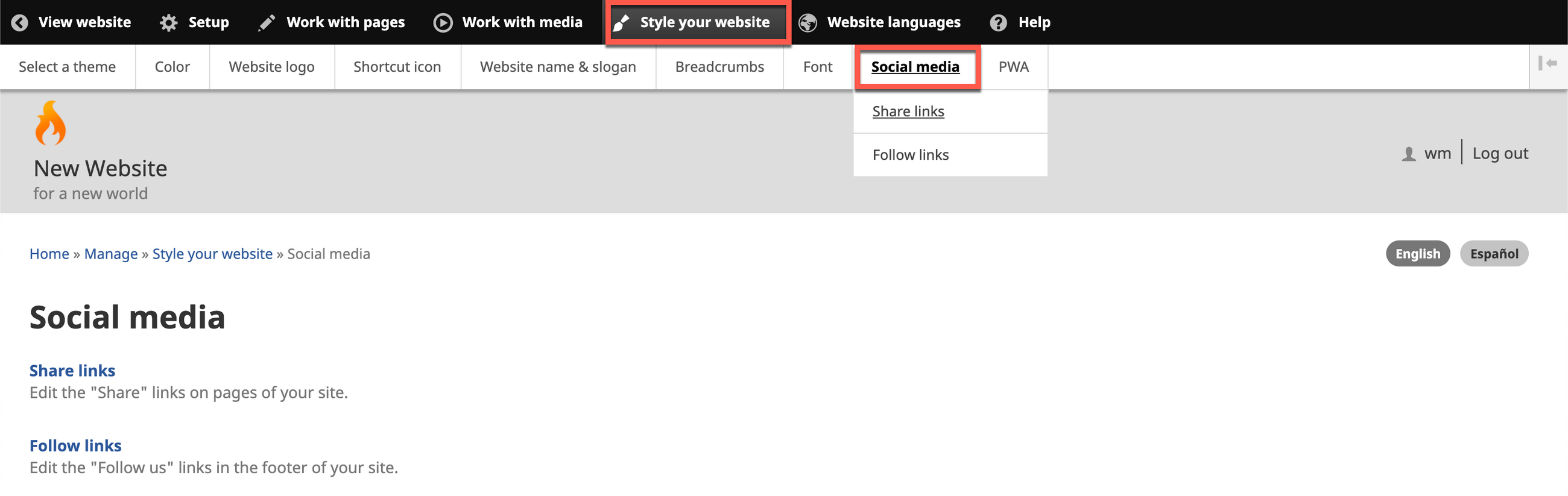Go to Manage in the breadcrumb
1568x496 pixels.
(111, 254)
